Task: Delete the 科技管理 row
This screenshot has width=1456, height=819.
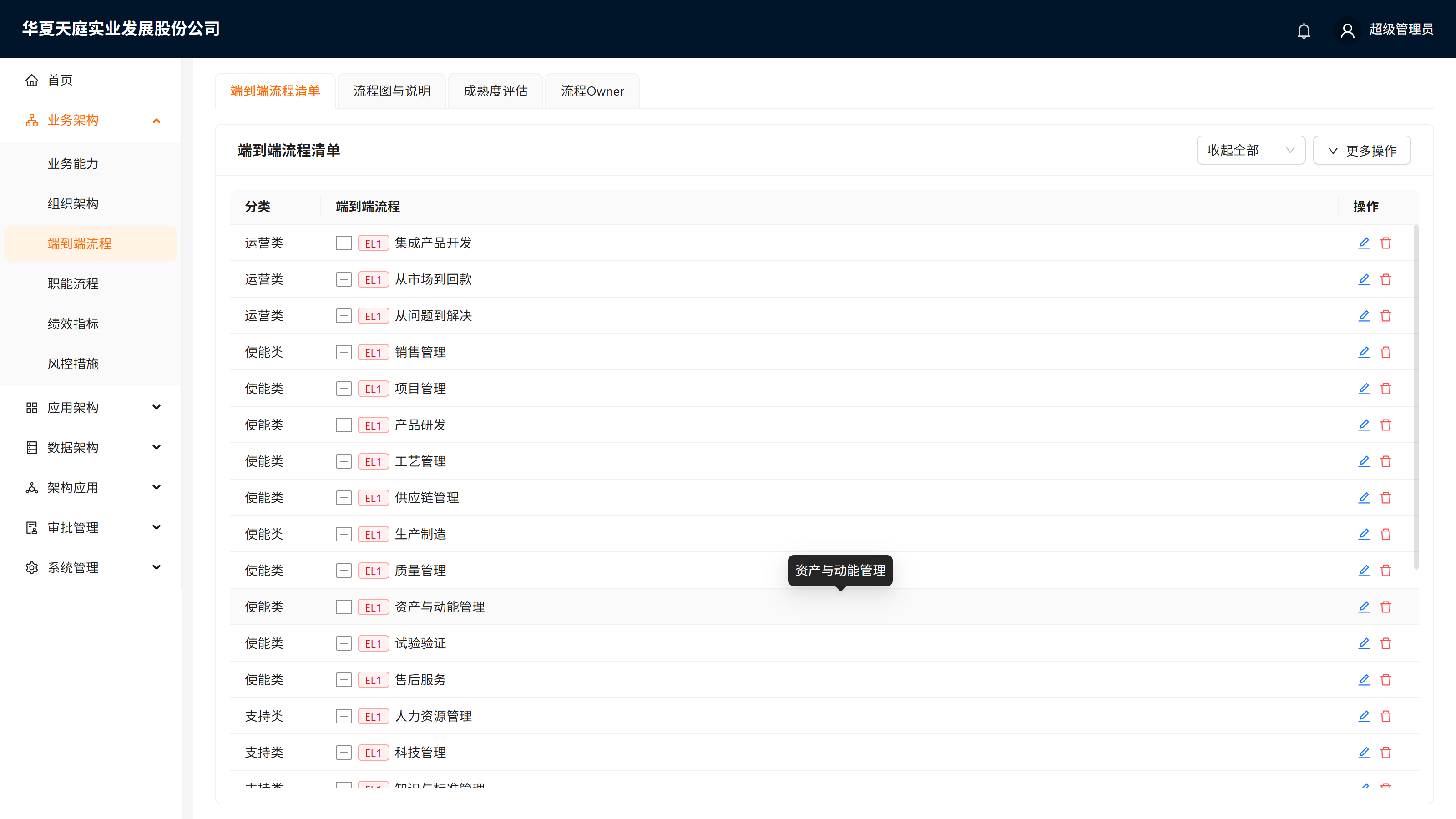Action: coord(1386,753)
